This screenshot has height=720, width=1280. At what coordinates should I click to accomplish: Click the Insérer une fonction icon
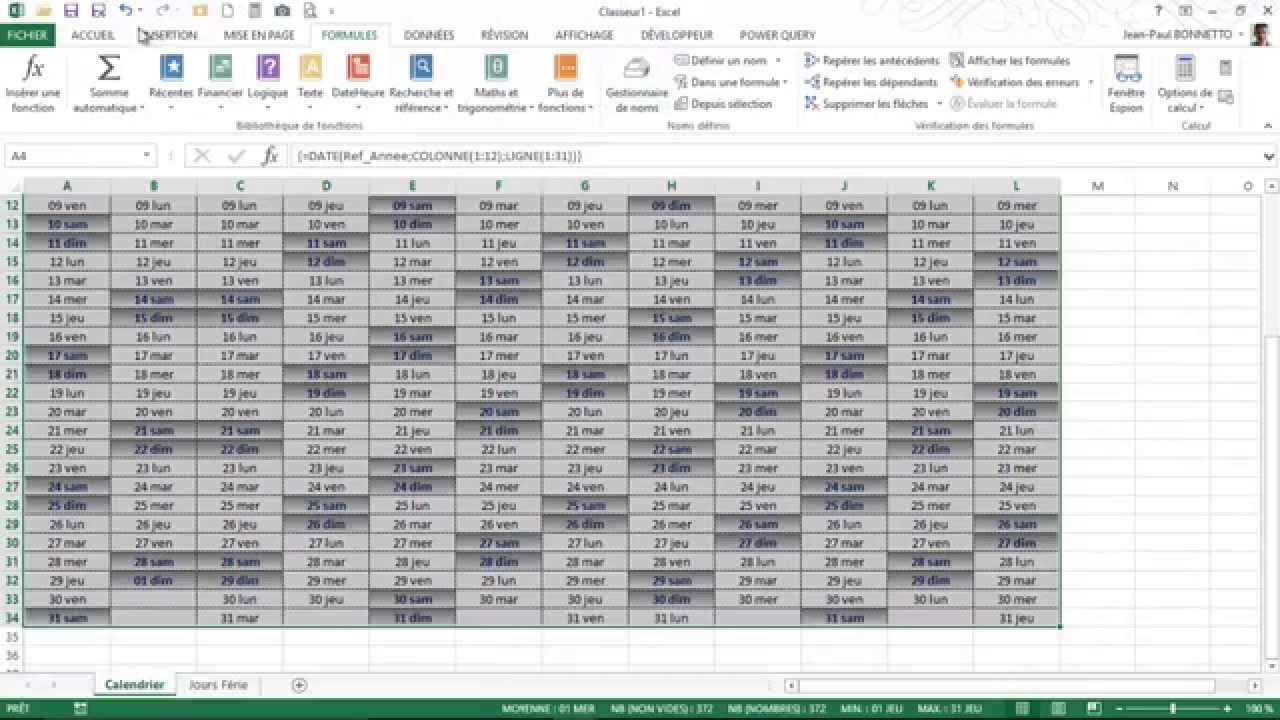click(33, 68)
